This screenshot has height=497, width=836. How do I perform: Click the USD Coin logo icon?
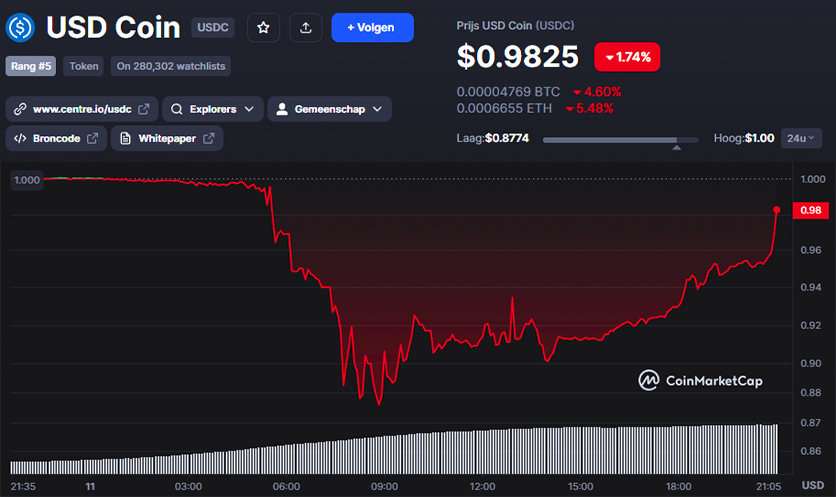[20, 28]
